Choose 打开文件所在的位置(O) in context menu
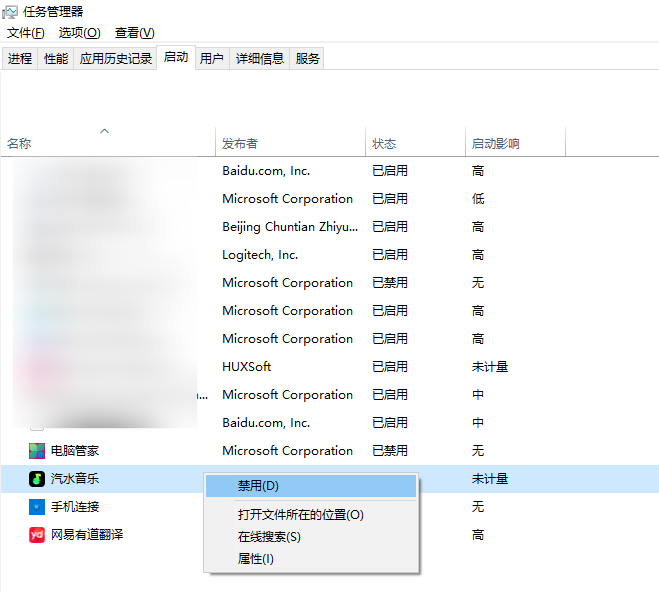The height and width of the screenshot is (592, 659). pos(311,515)
